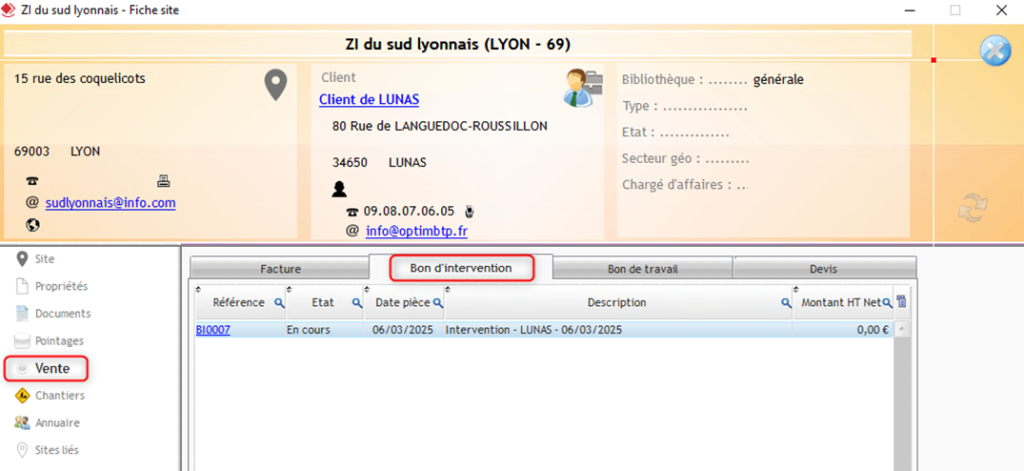Image resolution: width=1024 pixels, height=471 pixels.
Task: Open Documents in the sidebar
Action: tap(62, 314)
